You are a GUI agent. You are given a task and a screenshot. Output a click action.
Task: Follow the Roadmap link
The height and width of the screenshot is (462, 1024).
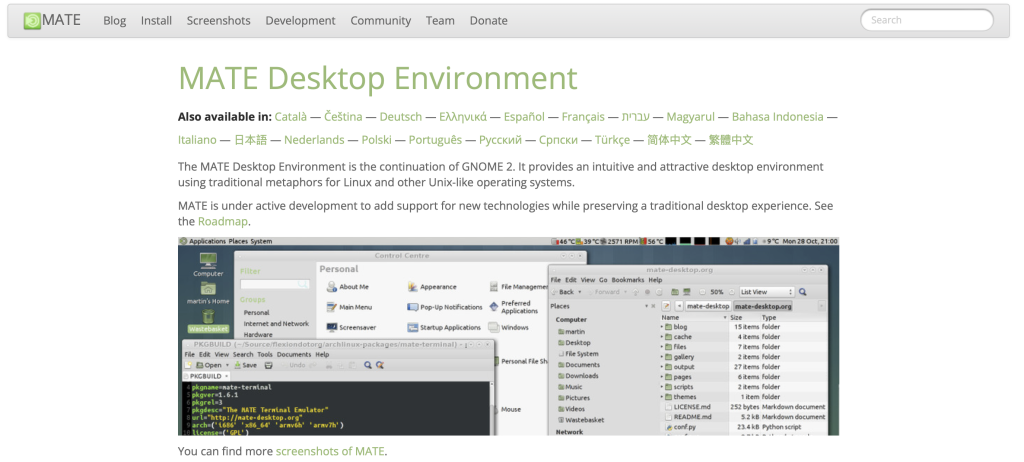pyautogui.click(x=223, y=222)
